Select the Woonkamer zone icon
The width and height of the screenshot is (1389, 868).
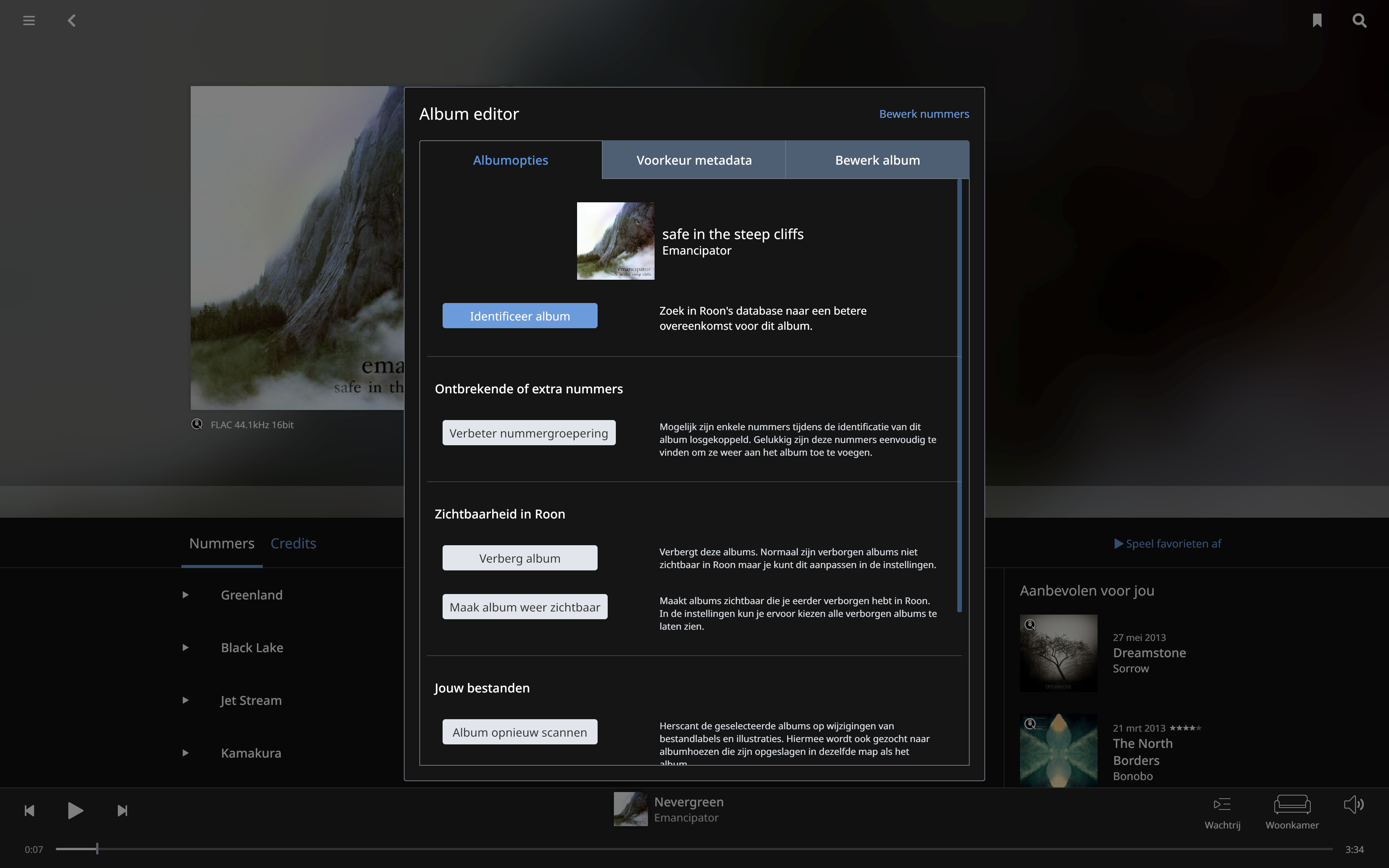pos(1292,804)
